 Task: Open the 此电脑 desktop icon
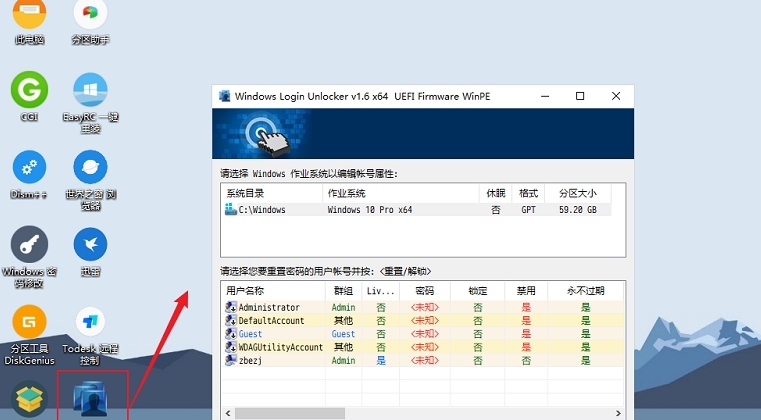pyautogui.click(x=30, y=15)
